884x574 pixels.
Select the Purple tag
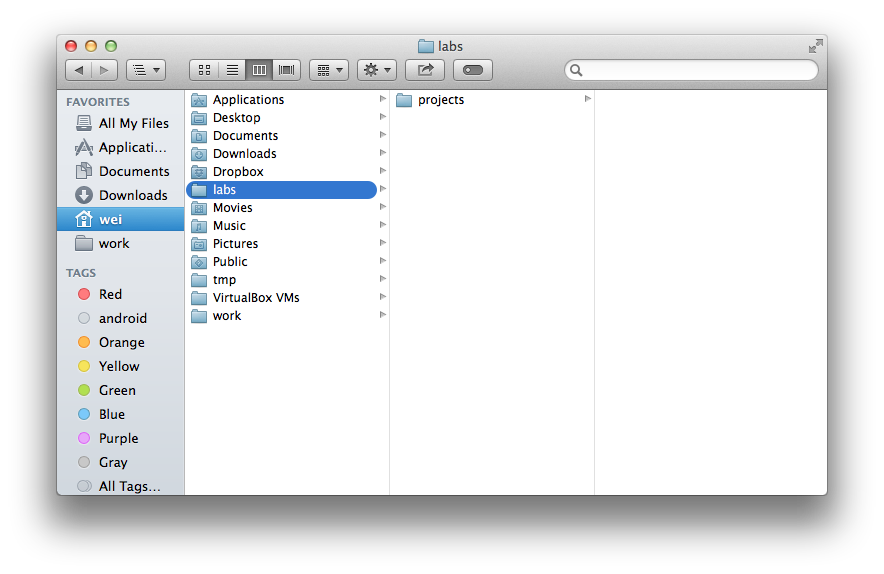click(x=122, y=438)
